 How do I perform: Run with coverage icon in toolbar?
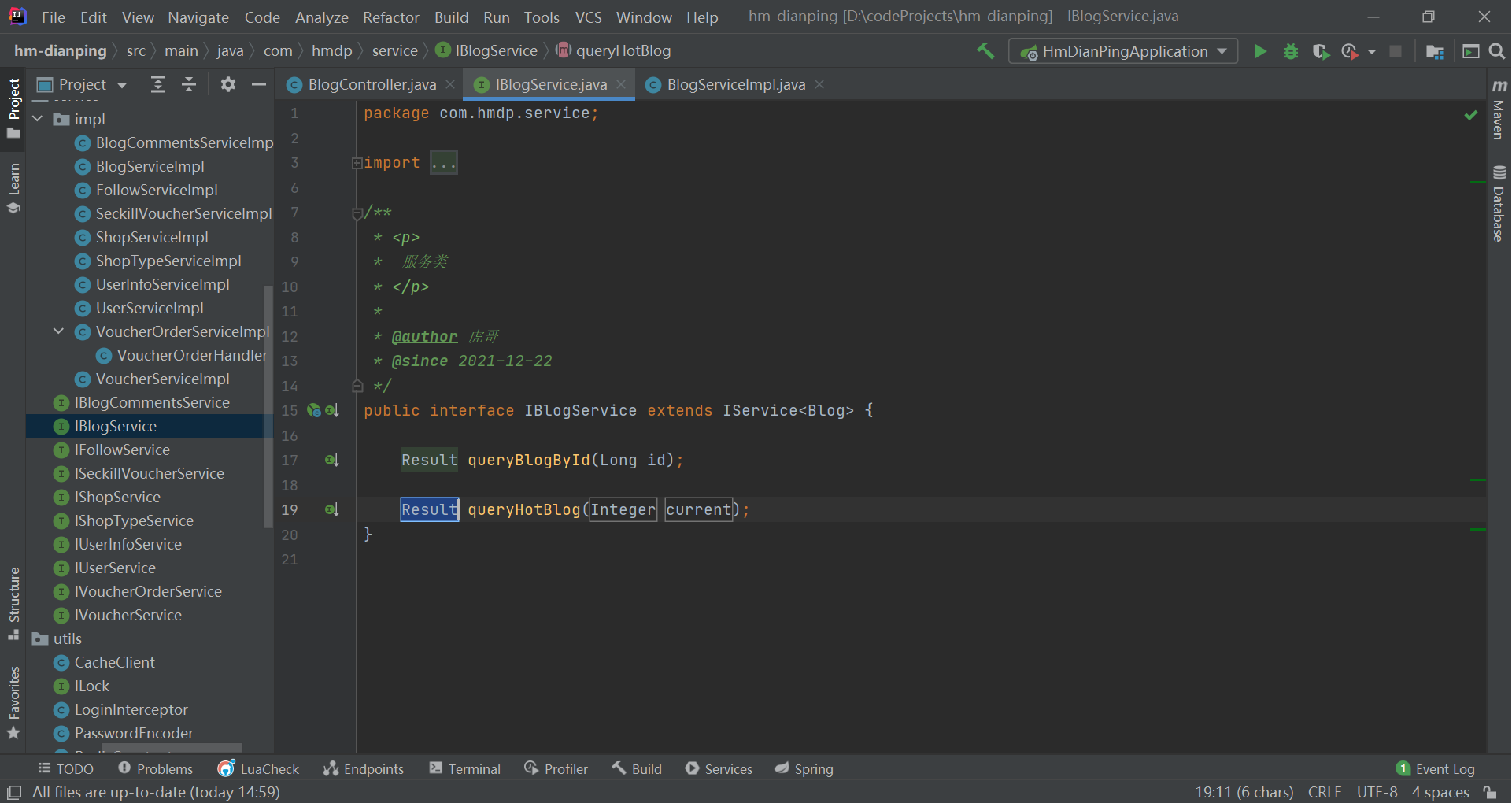click(x=1321, y=51)
